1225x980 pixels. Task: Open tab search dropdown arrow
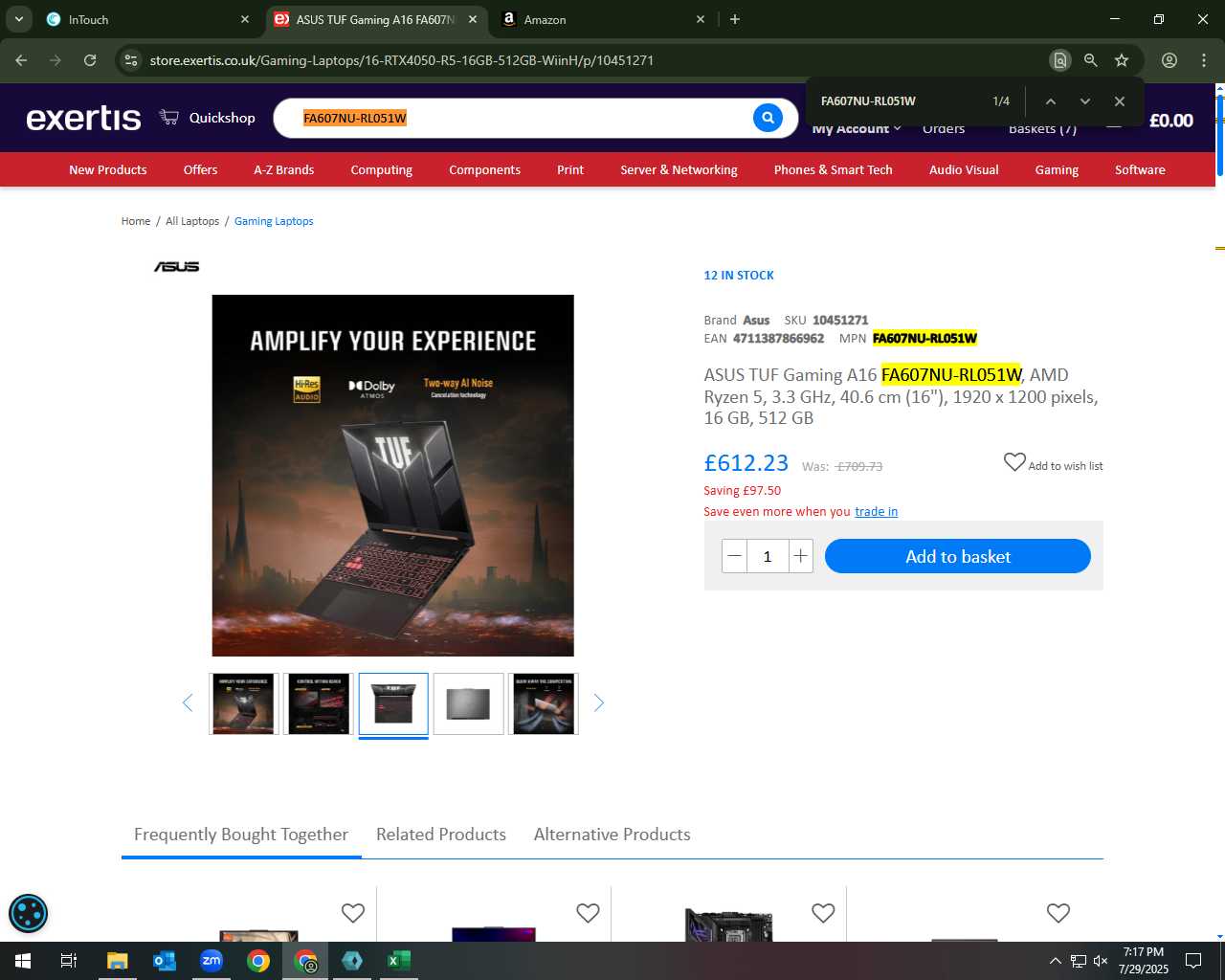point(19,19)
